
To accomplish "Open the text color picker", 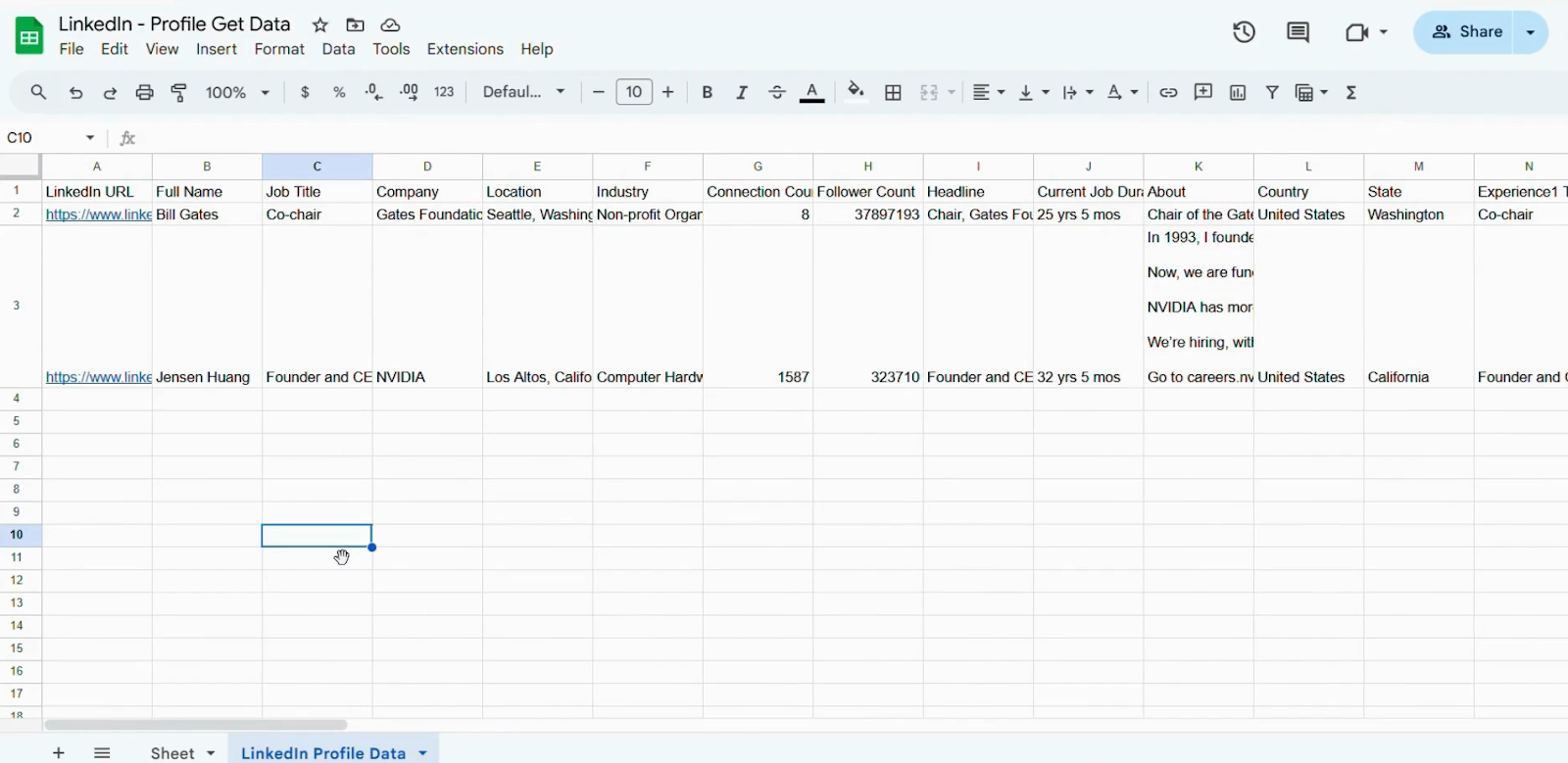I will click(x=812, y=92).
